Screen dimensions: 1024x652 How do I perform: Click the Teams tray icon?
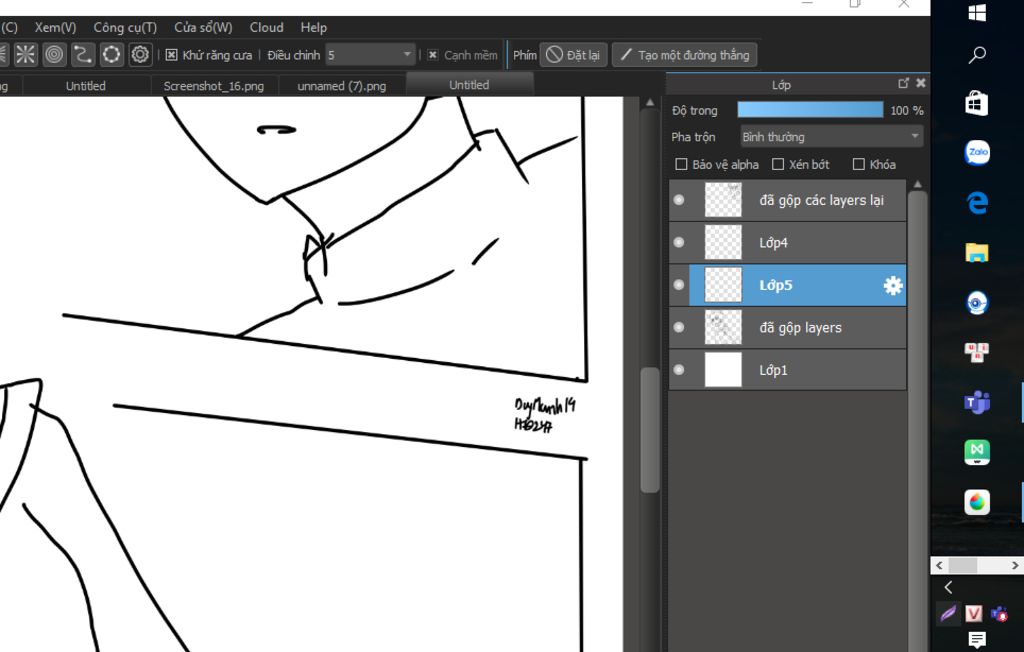(999, 613)
